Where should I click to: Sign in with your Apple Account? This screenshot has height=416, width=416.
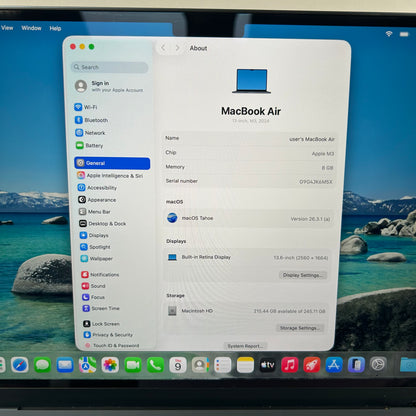[109, 86]
